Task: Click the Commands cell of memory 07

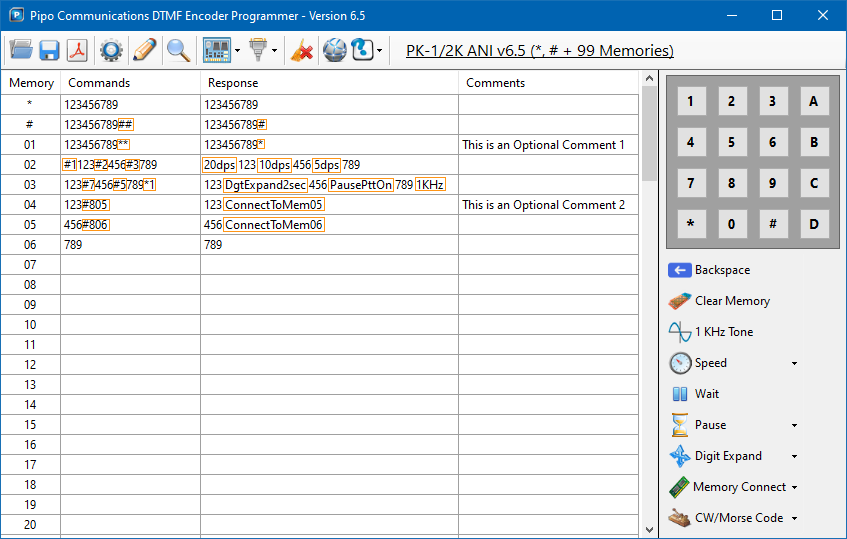Action: click(x=130, y=265)
